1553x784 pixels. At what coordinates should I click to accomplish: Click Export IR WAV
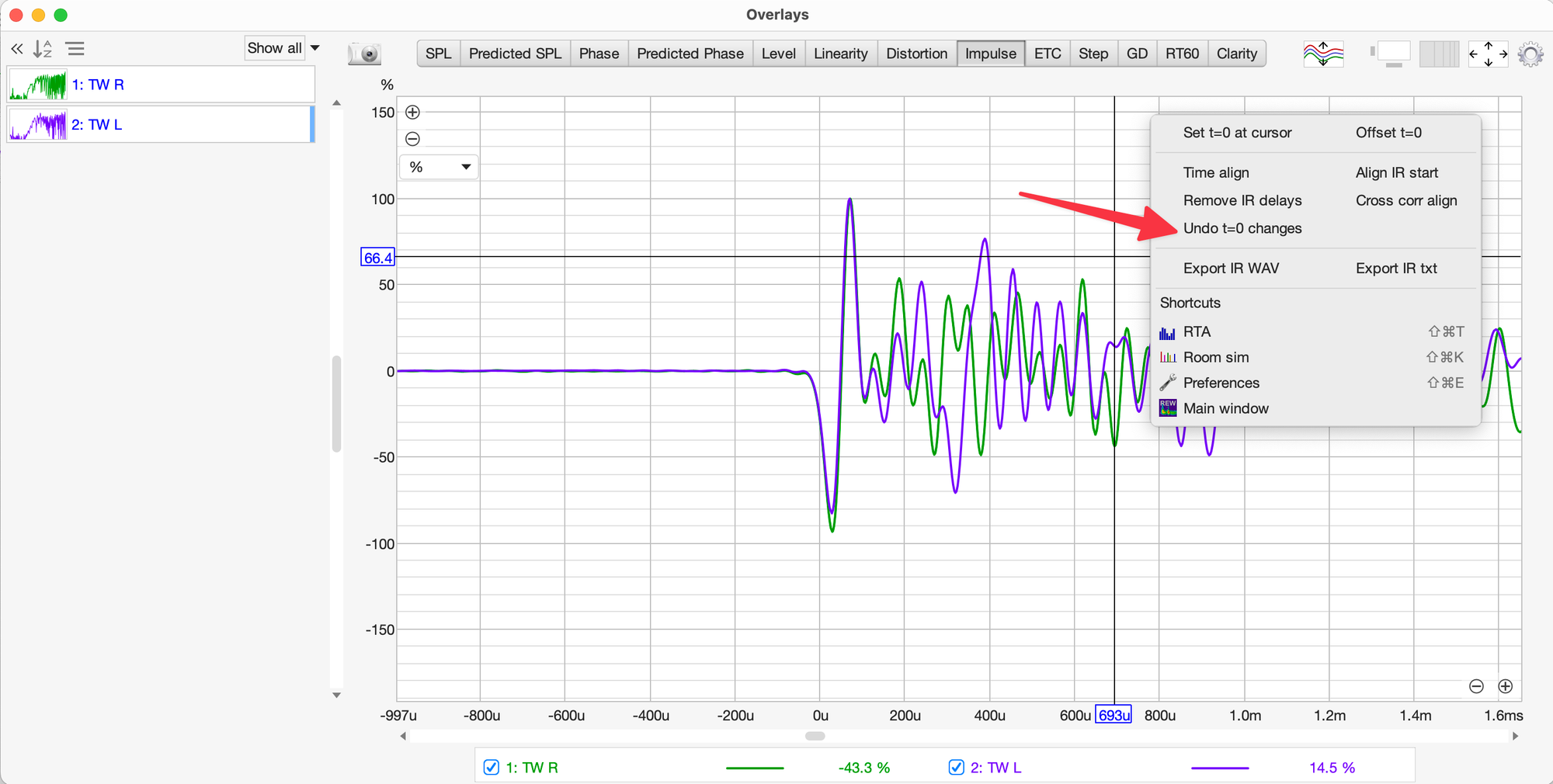click(1231, 268)
